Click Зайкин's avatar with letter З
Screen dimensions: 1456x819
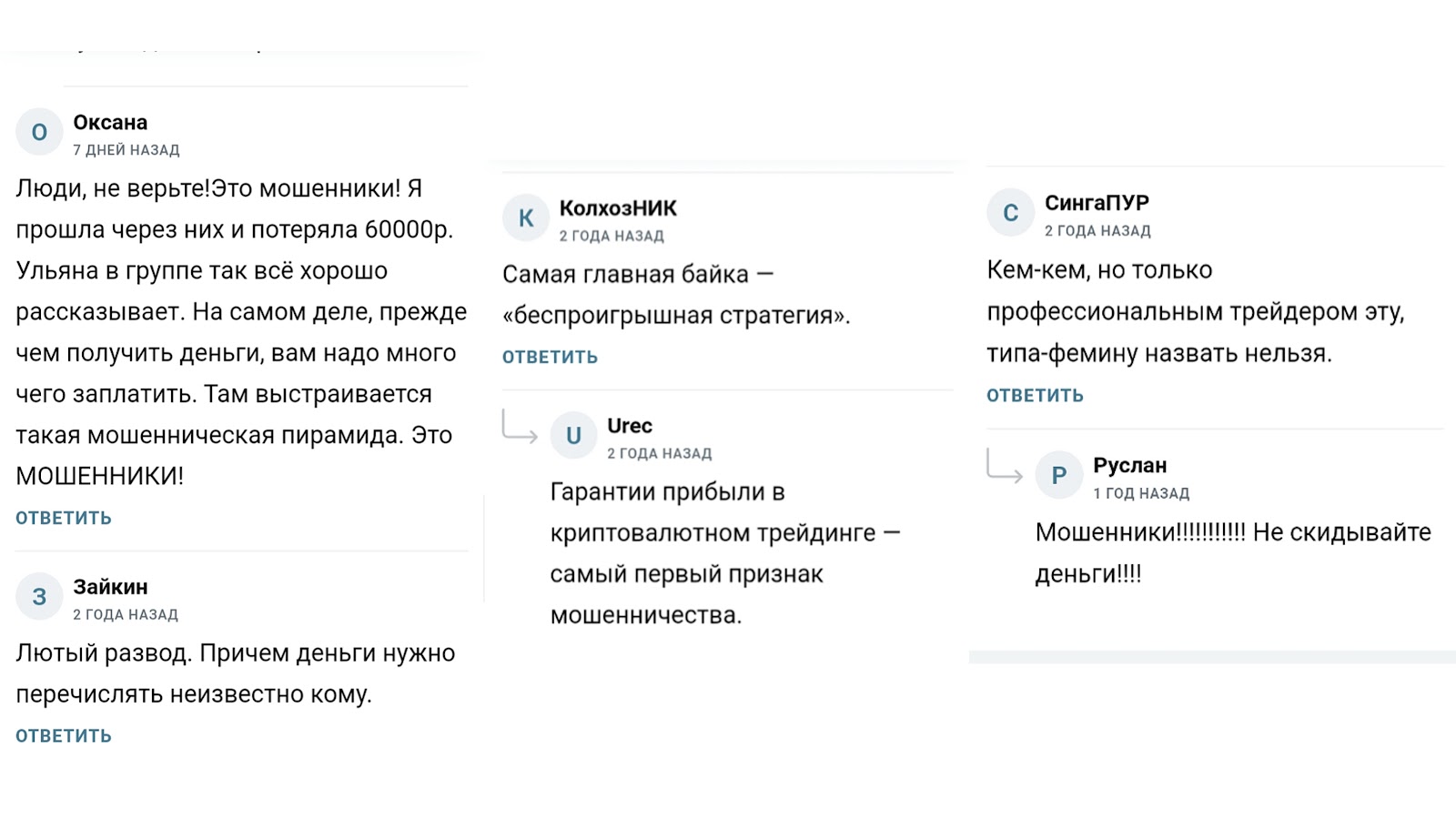click(39, 597)
